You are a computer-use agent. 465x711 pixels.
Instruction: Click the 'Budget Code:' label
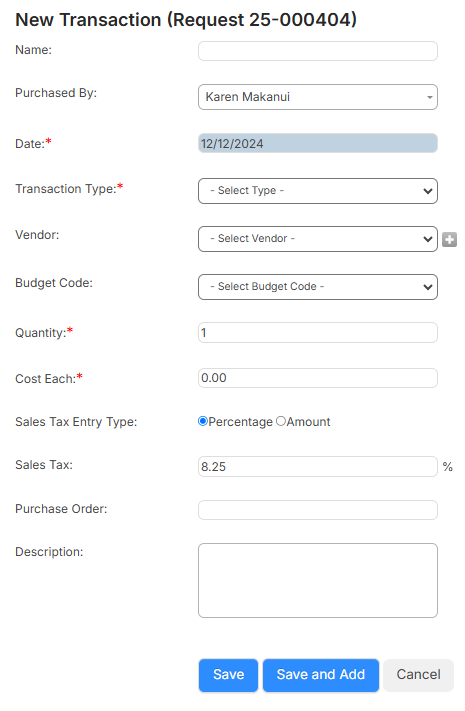pyautogui.click(x=54, y=283)
